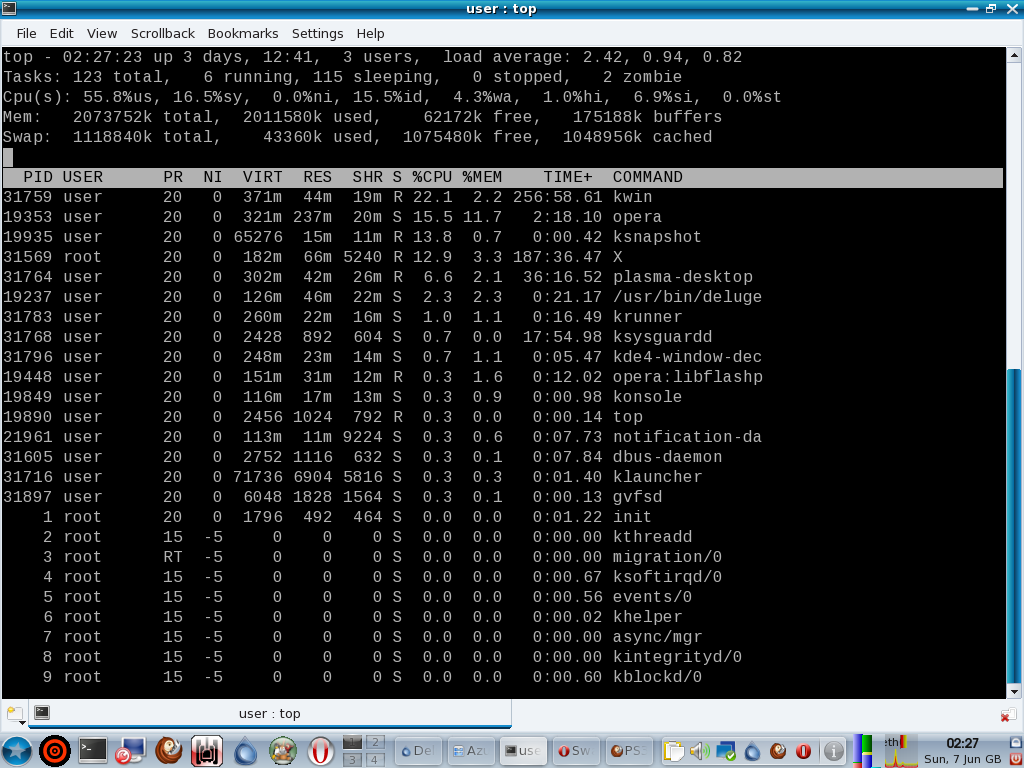Launch the Deluge water-drop launcher icon
This screenshot has height=768, width=1024.
[x=246, y=751]
